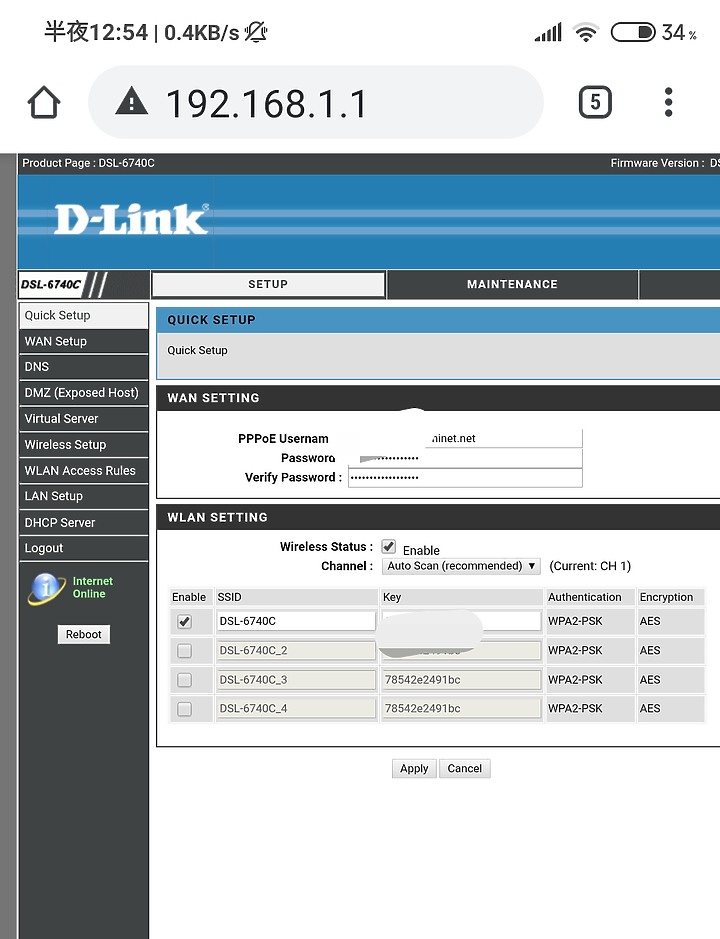The height and width of the screenshot is (939, 720).
Task: Enable the DSL-6740C_3 SSID checkbox
Action: point(184,680)
